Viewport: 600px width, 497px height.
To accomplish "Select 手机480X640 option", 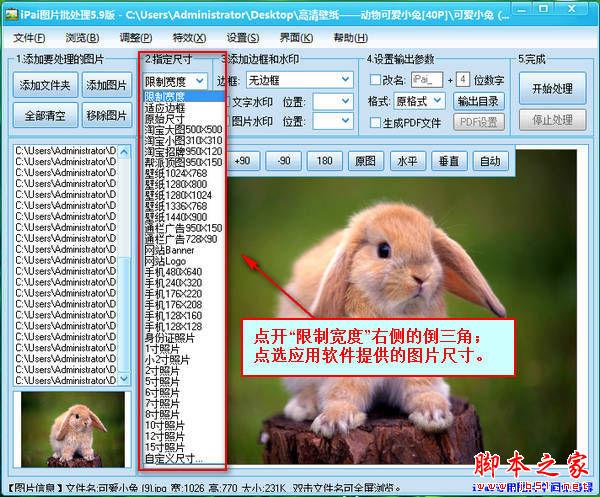I will [183, 272].
